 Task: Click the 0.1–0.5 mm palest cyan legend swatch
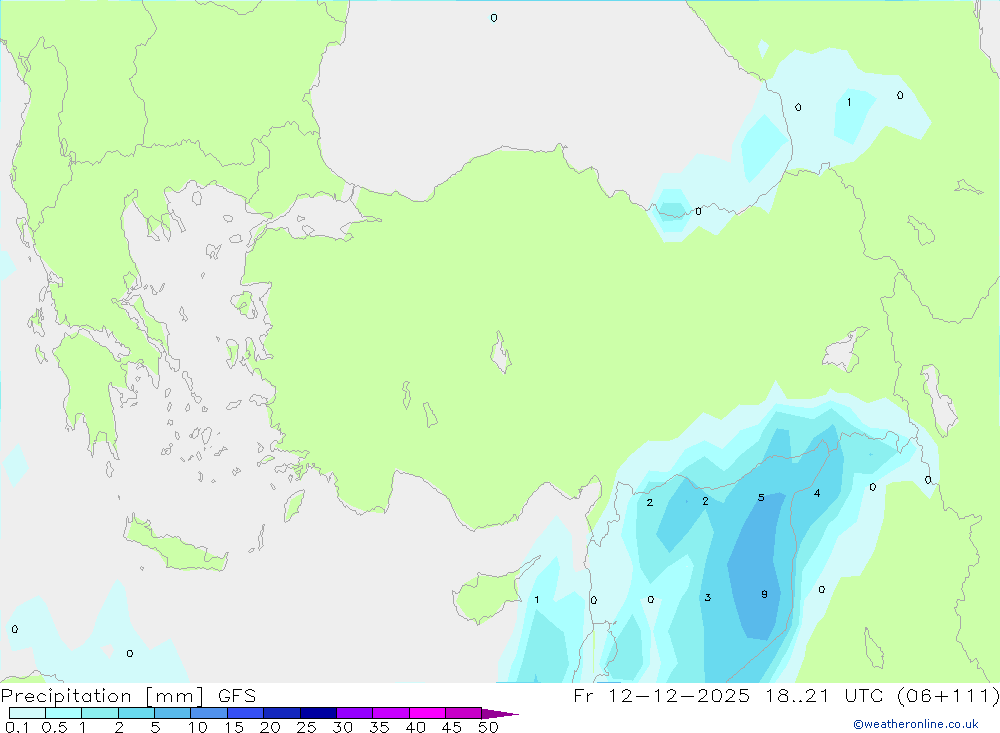27,713
